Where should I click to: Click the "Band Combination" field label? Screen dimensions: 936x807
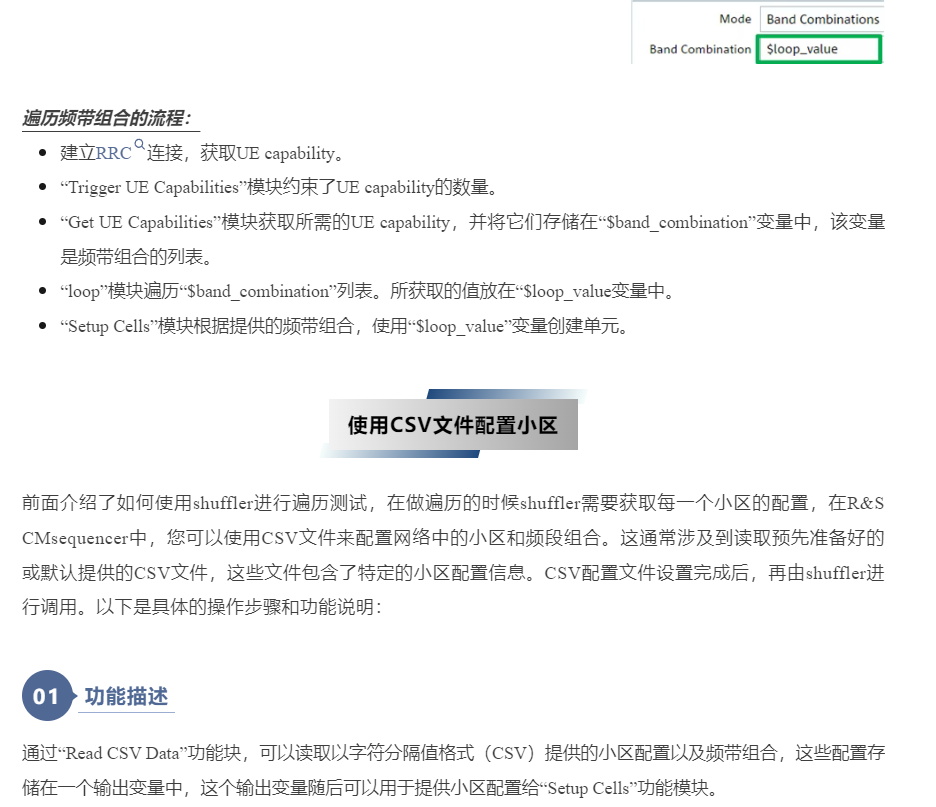click(x=700, y=49)
